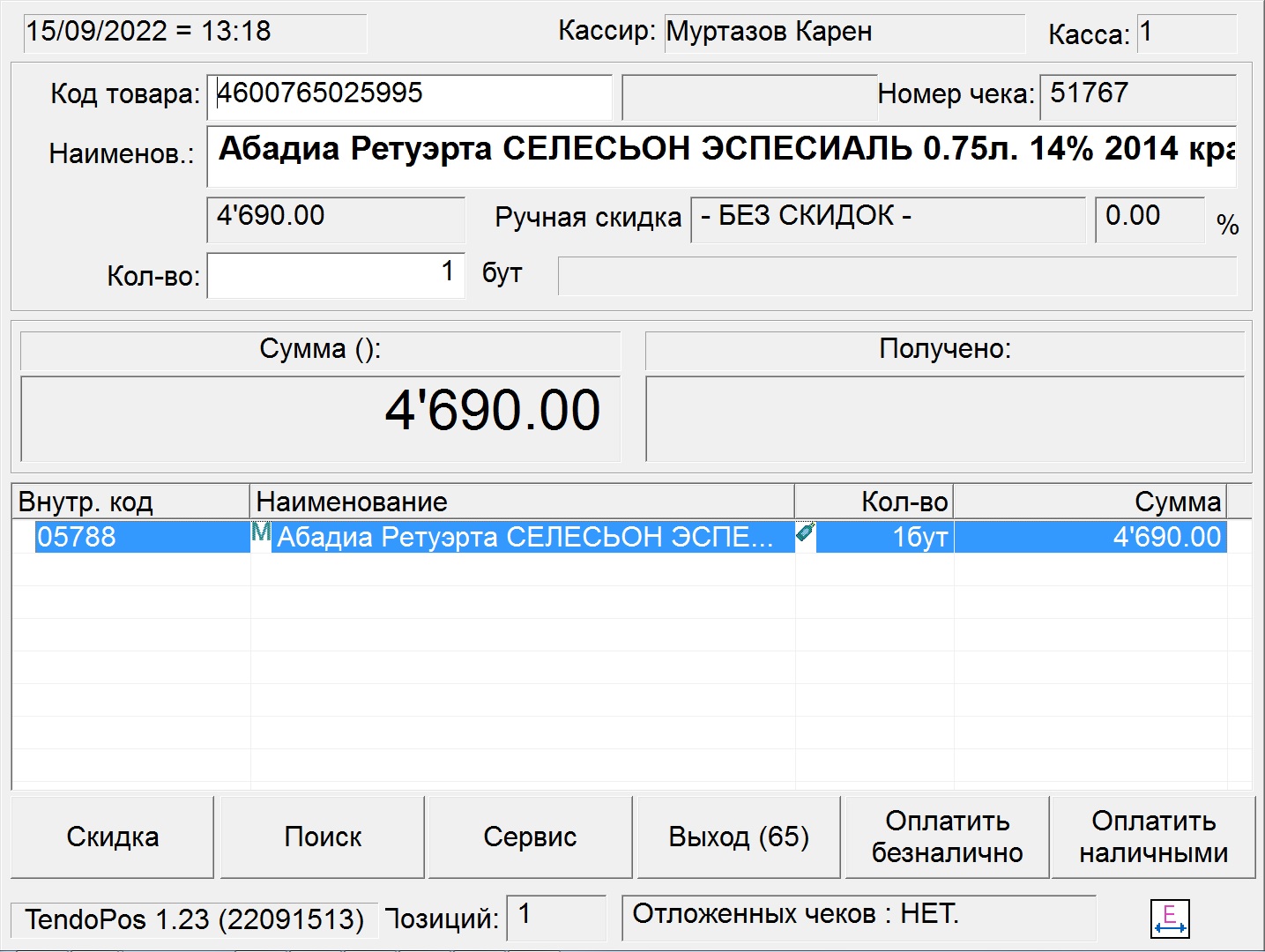Viewport: 1265px width, 952px height.
Task: Select the Ручная скидка БЕЗ СКИДОК box
Action: tap(889, 219)
